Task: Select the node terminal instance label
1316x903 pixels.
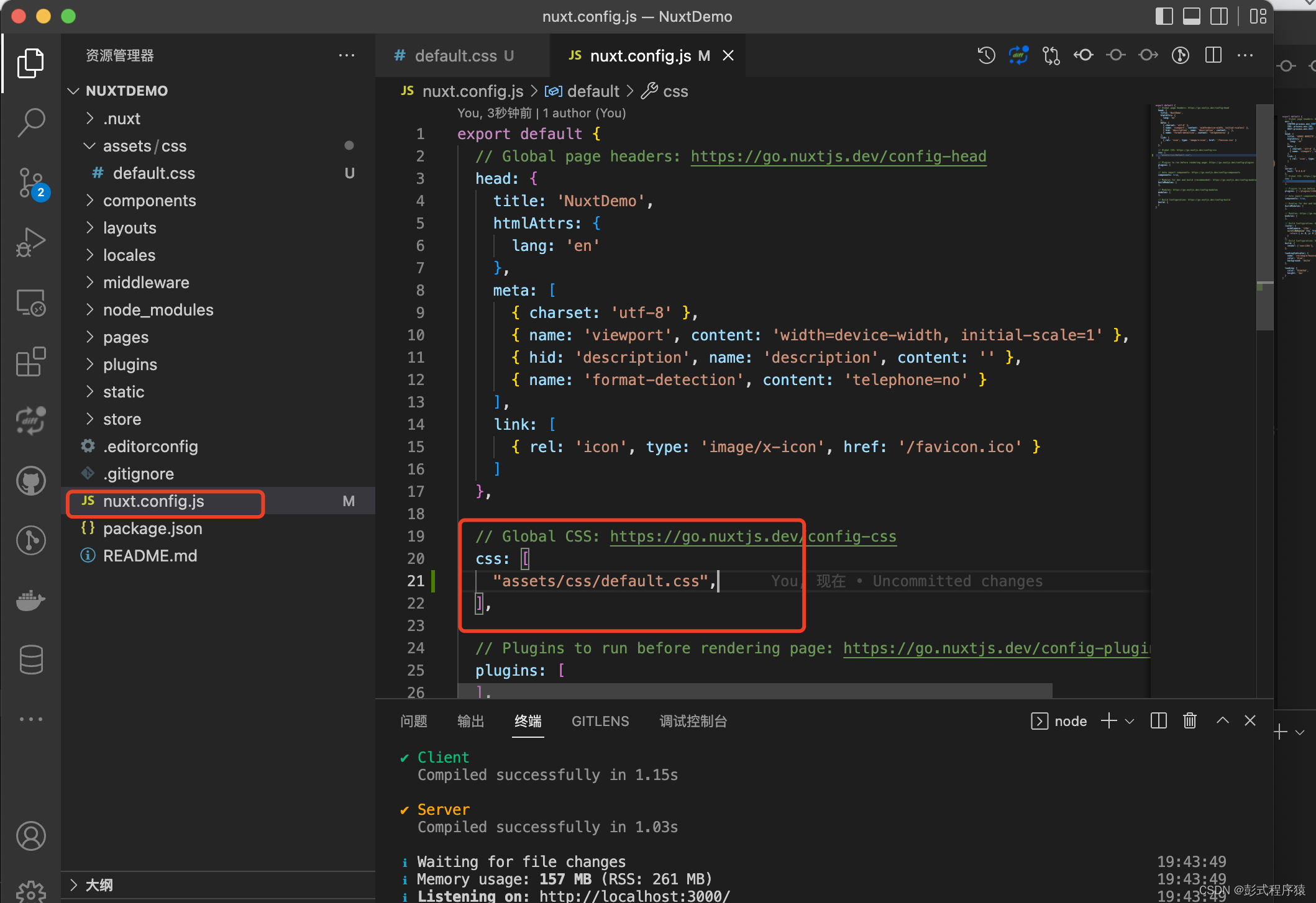Action: coord(1059,721)
